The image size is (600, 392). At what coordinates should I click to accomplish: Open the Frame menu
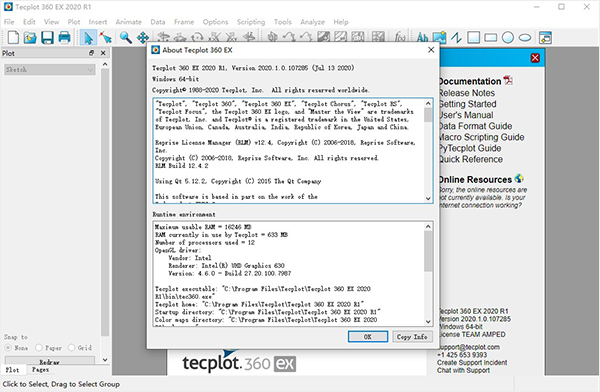click(184, 22)
